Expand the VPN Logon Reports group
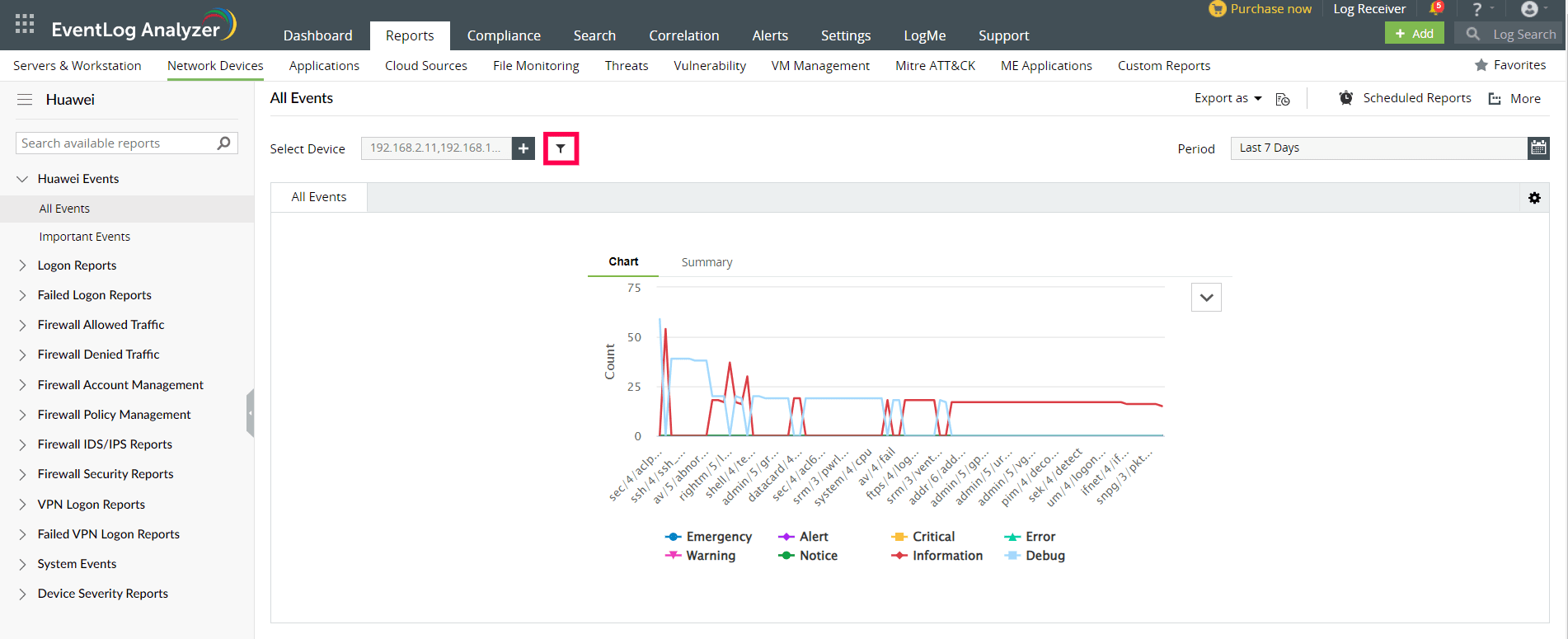 pos(22,505)
